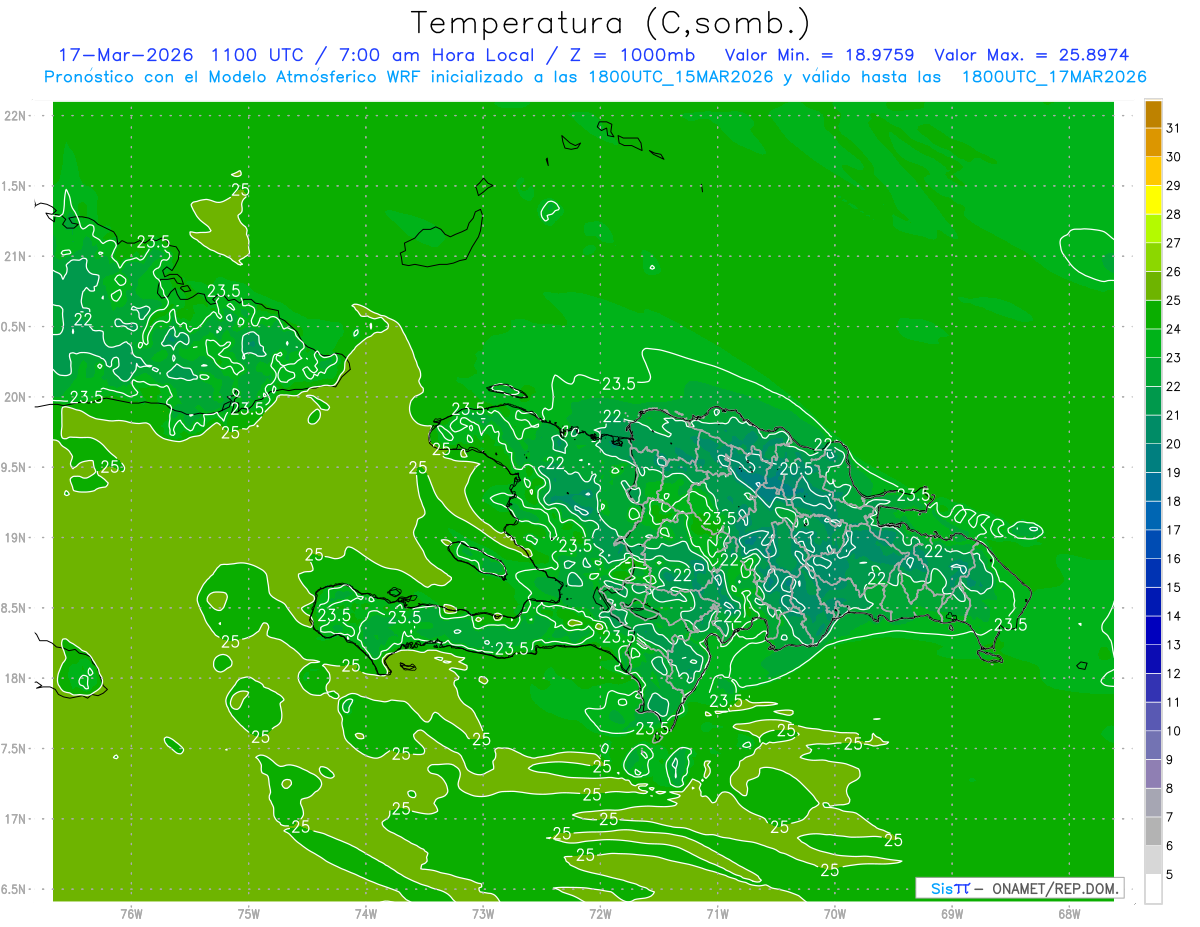Click the "31" value on the color scale
Image resolution: width=1200 pixels, height=927 pixels.
pyautogui.click(x=1174, y=128)
